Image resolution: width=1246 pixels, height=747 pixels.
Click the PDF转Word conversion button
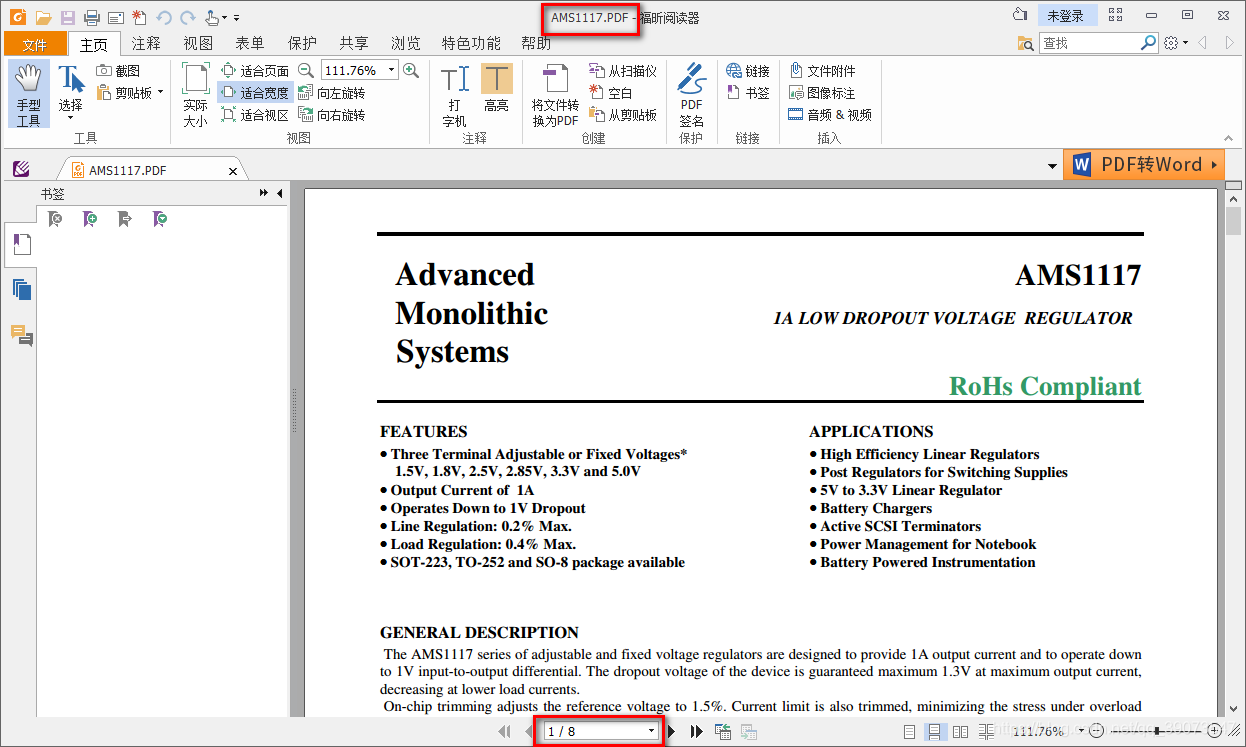point(1144,165)
